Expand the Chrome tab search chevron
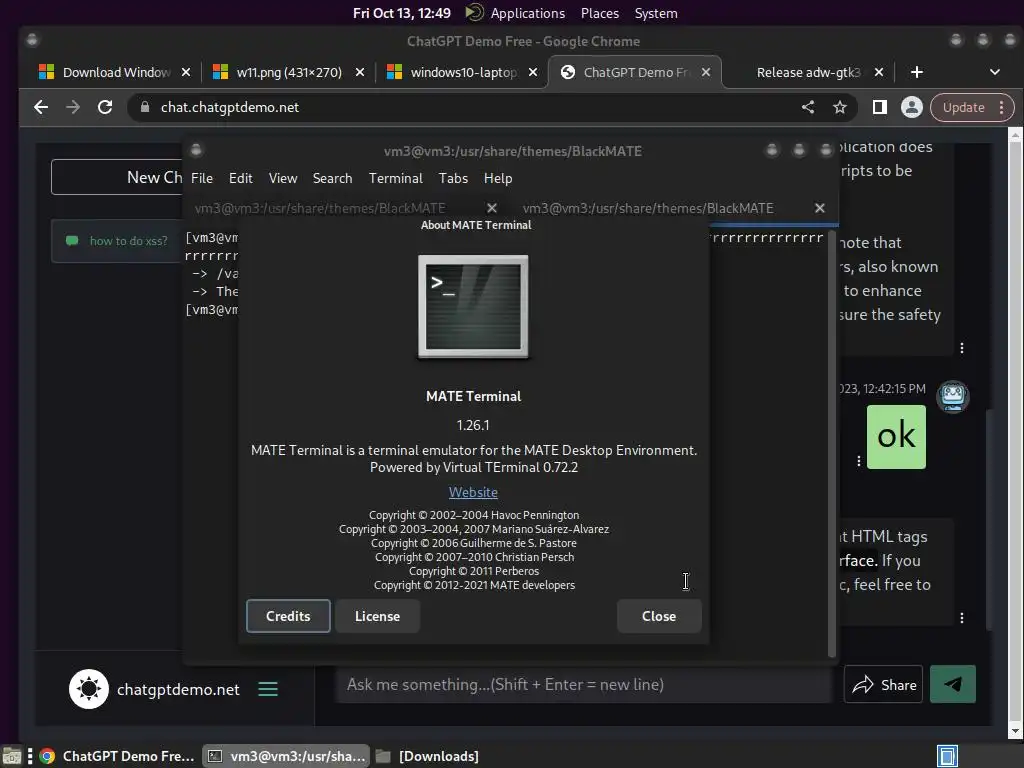Screen dimensions: 1024x768 point(995,72)
